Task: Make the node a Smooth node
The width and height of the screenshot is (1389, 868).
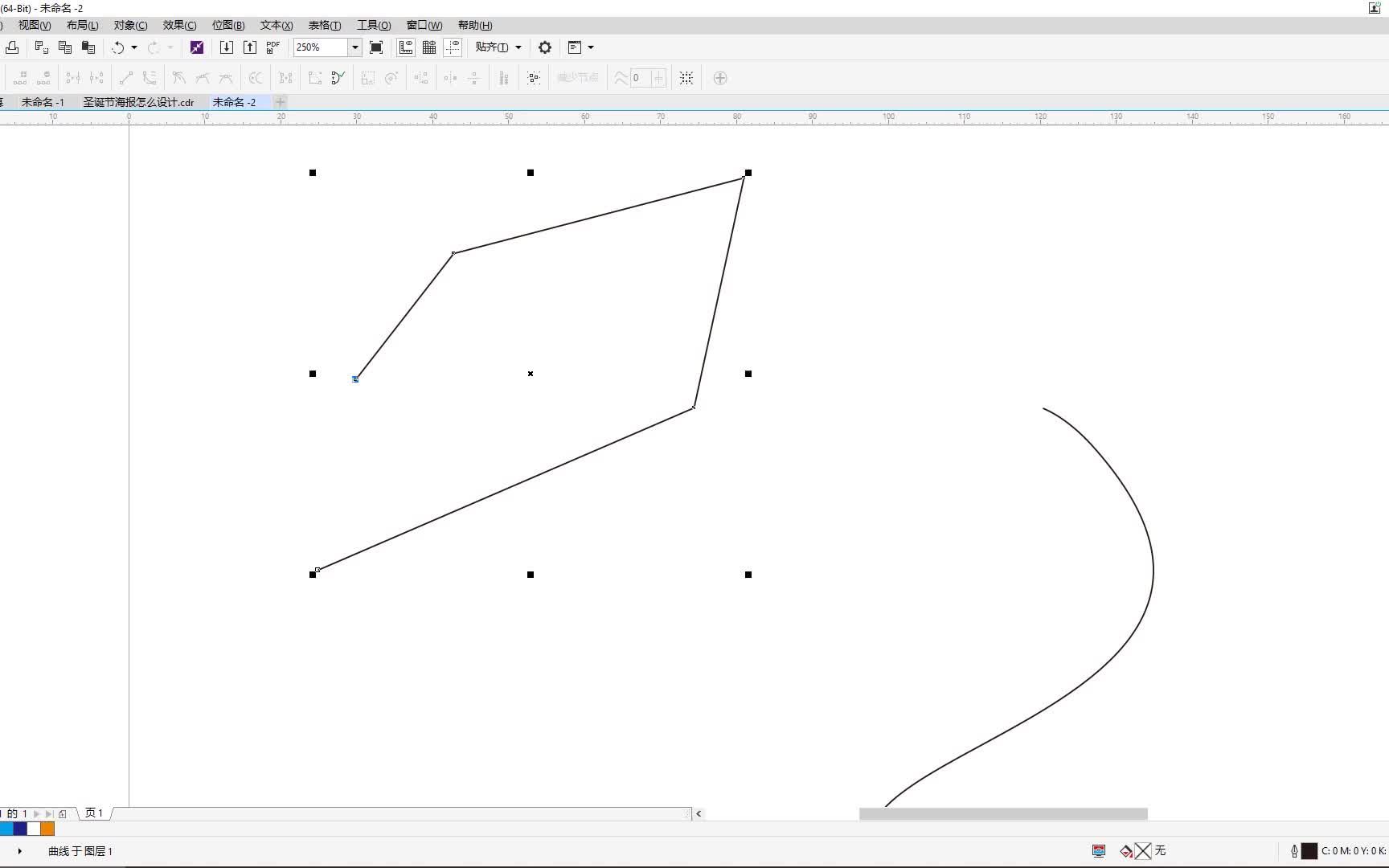Action: click(x=203, y=78)
